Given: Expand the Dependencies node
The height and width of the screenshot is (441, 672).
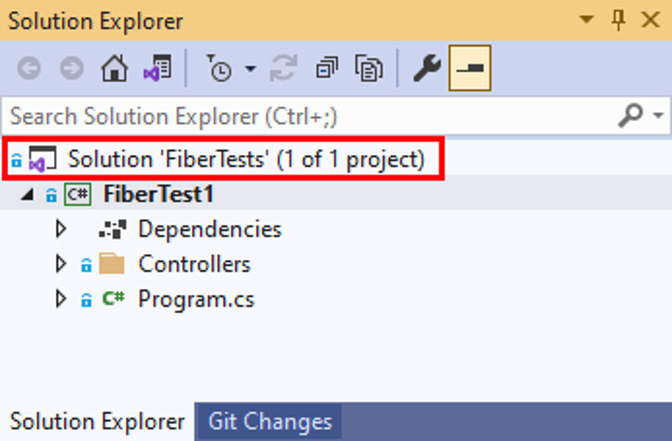Looking at the screenshot, I should [61, 229].
